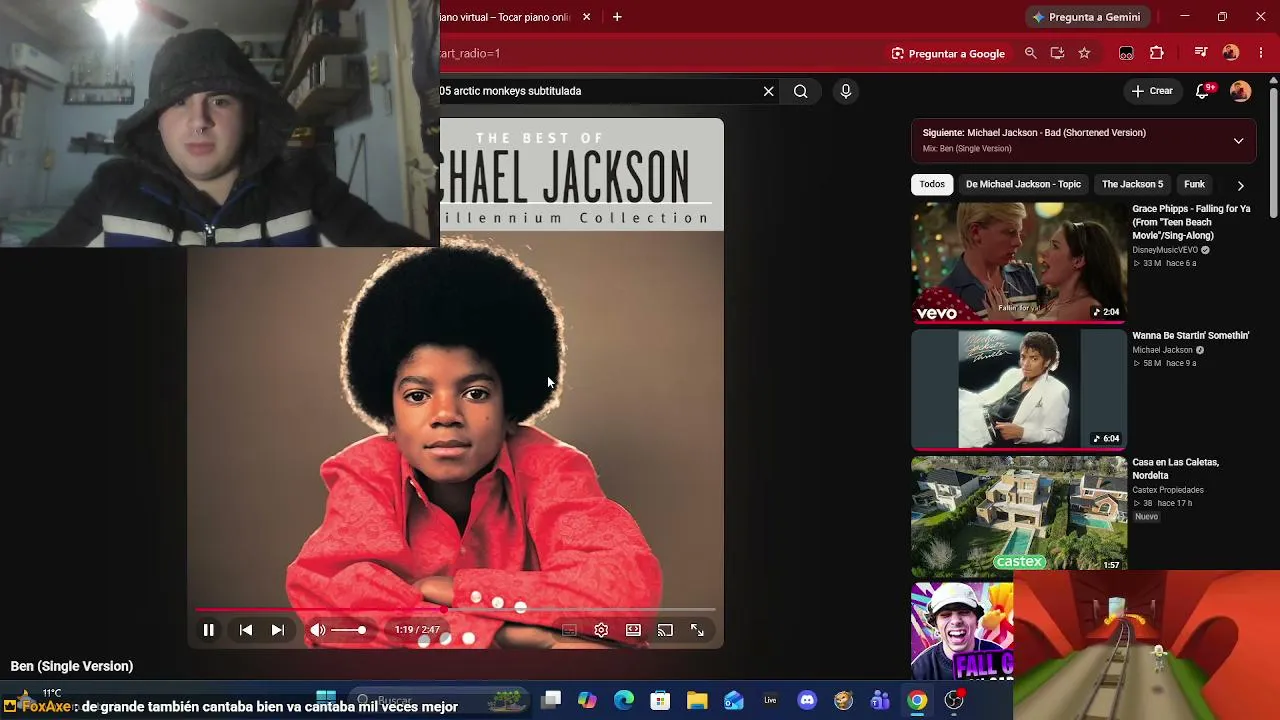The width and height of the screenshot is (1280, 720).
Task: Start voice search with the microphone
Action: coord(846,91)
